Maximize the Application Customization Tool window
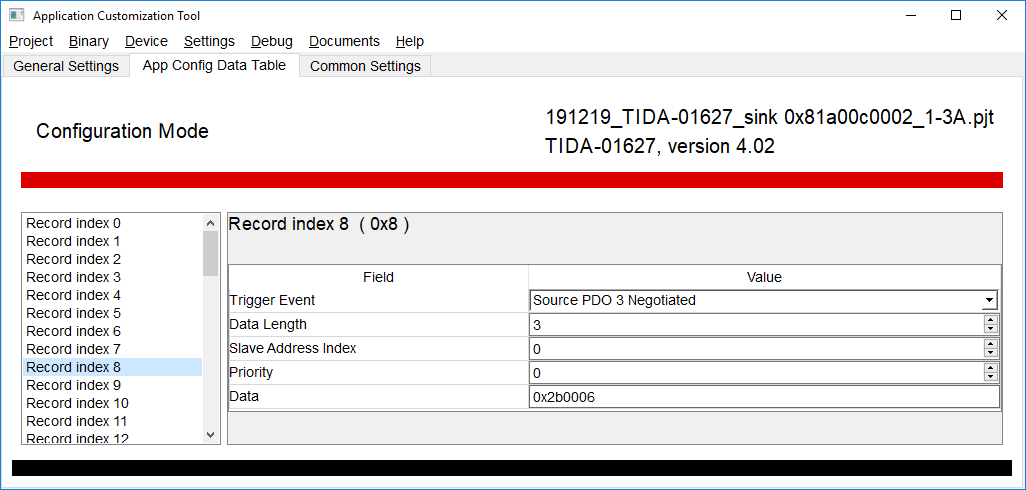The width and height of the screenshot is (1026, 490). [x=956, y=15]
